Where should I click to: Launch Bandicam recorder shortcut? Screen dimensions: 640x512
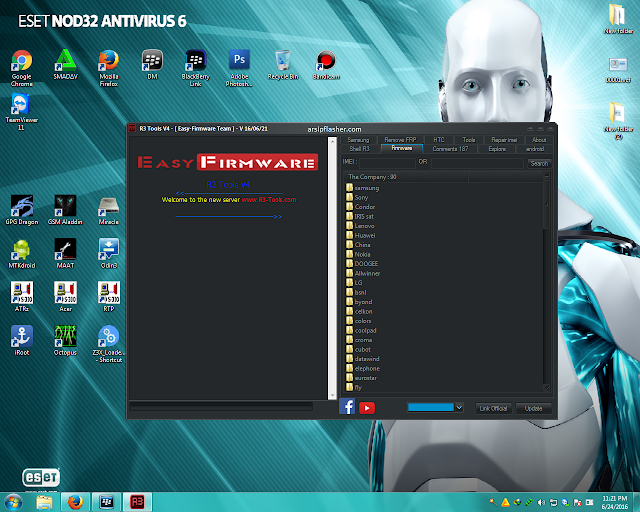click(326, 65)
